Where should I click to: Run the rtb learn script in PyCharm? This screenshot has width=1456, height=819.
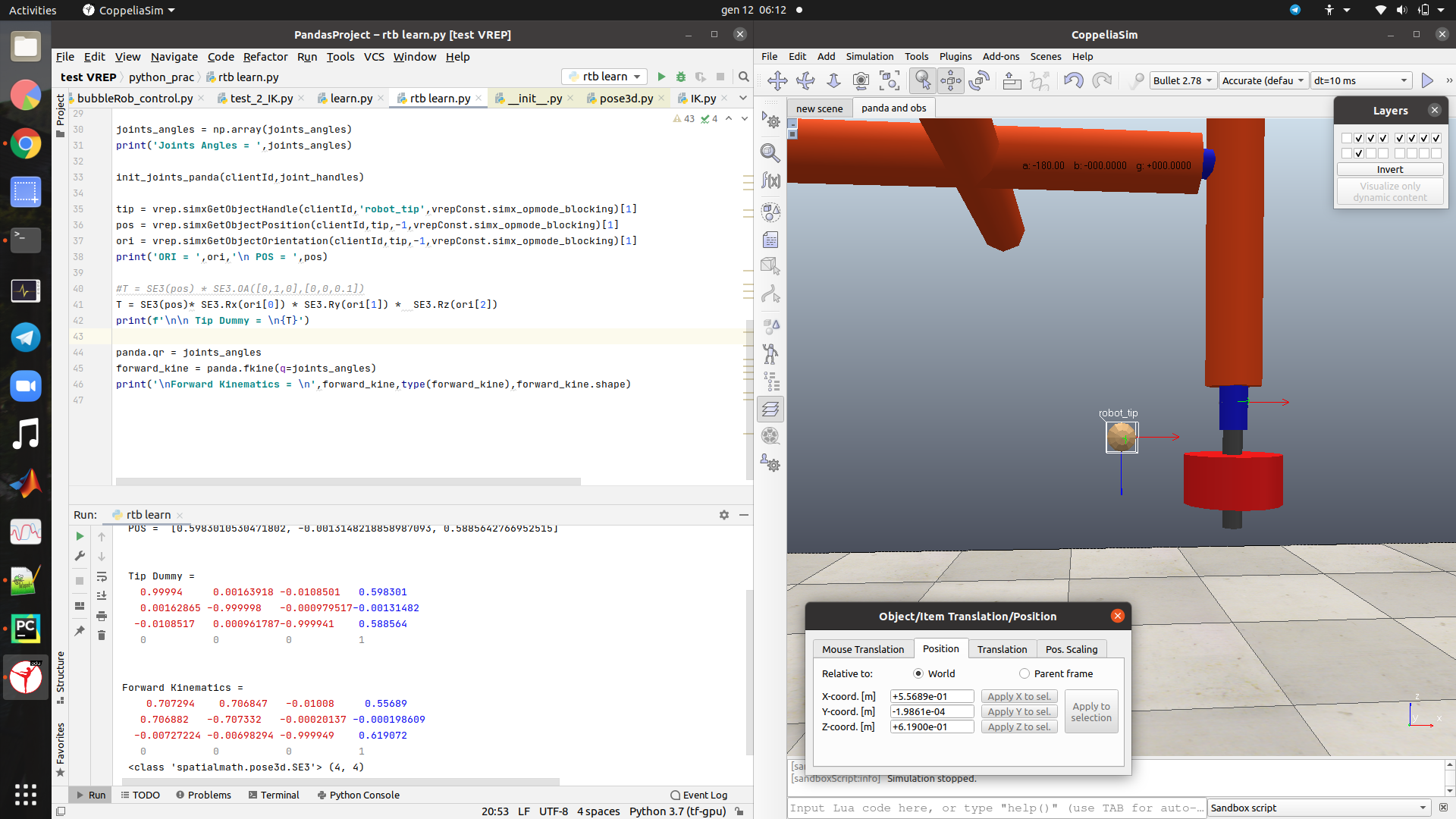pyautogui.click(x=661, y=76)
